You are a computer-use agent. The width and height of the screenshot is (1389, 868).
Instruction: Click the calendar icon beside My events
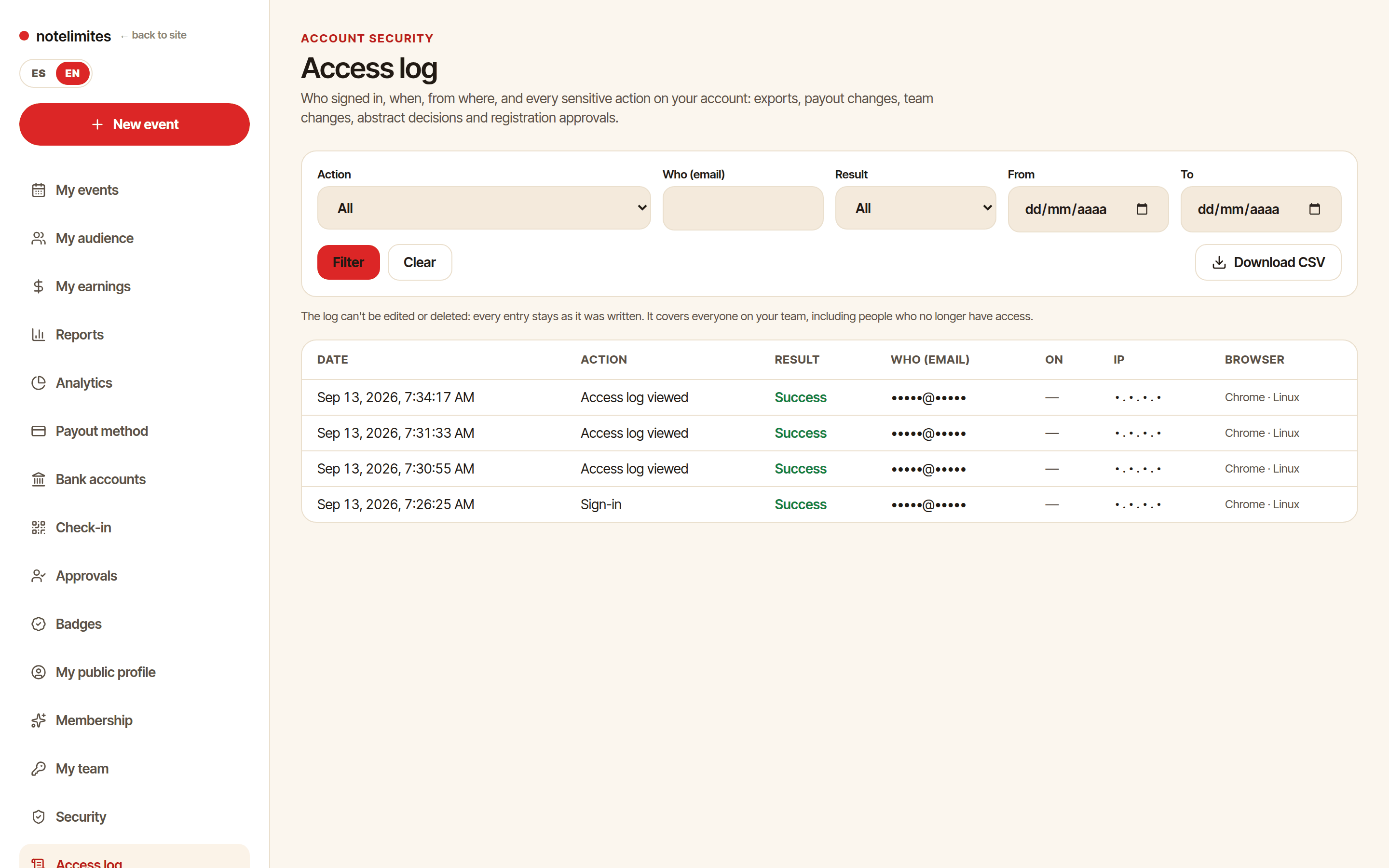click(39, 190)
